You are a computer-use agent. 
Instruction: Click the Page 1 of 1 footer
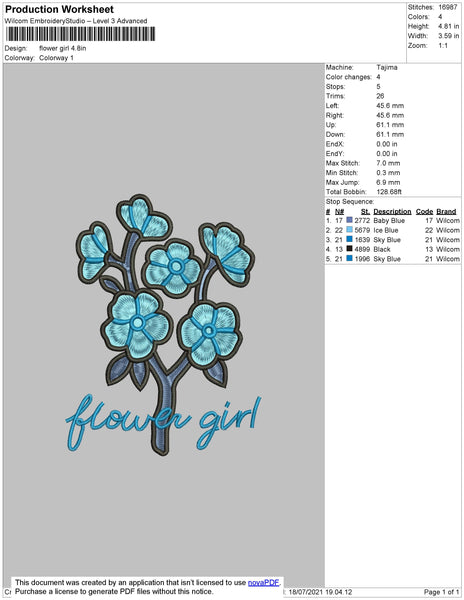441,592
